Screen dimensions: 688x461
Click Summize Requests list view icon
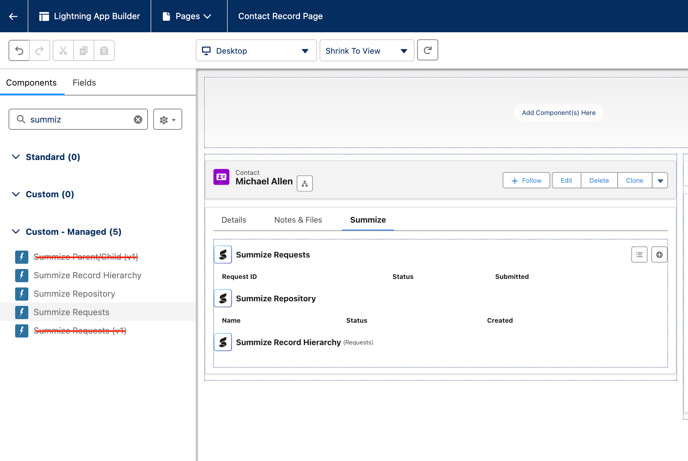tap(639, 255)
